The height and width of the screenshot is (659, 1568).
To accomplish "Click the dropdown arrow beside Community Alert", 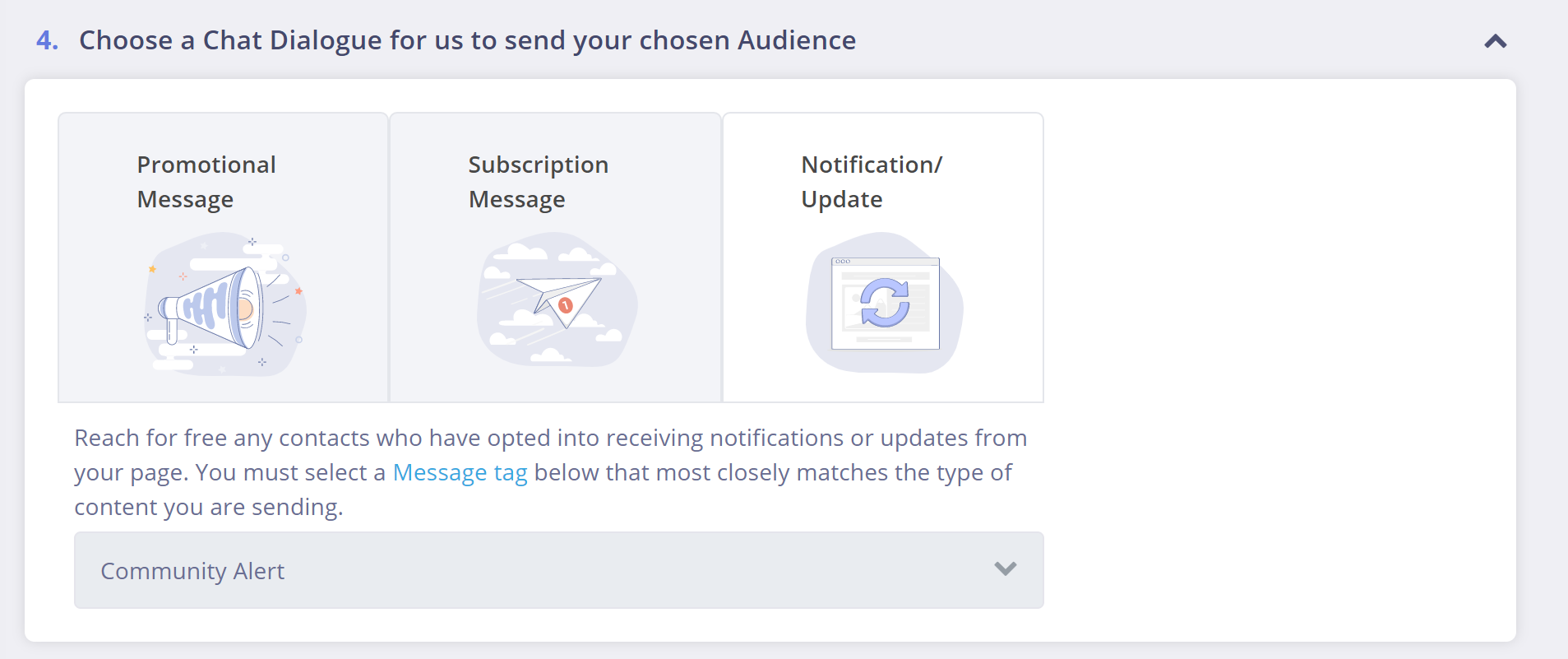I will [x=1006, y=569].
